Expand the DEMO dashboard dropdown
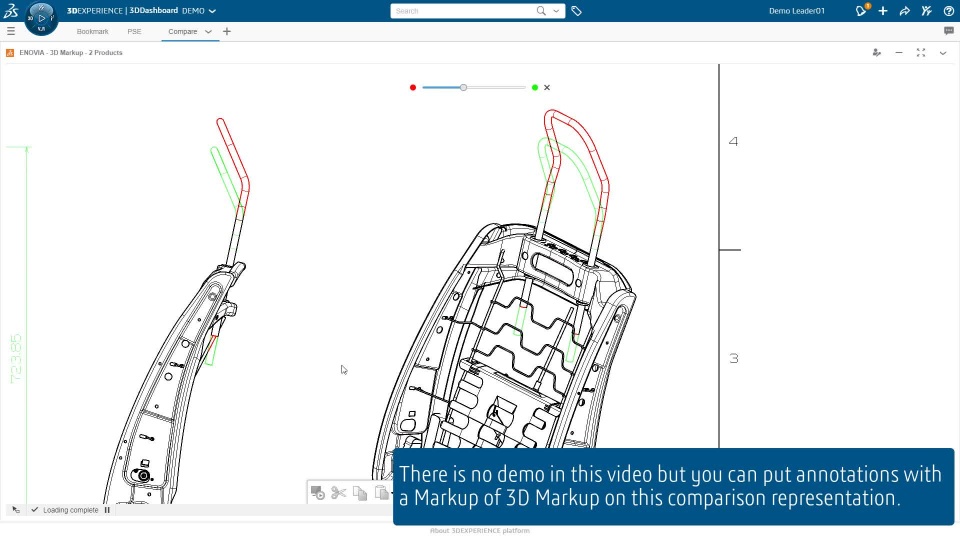 tap(212, 11)
